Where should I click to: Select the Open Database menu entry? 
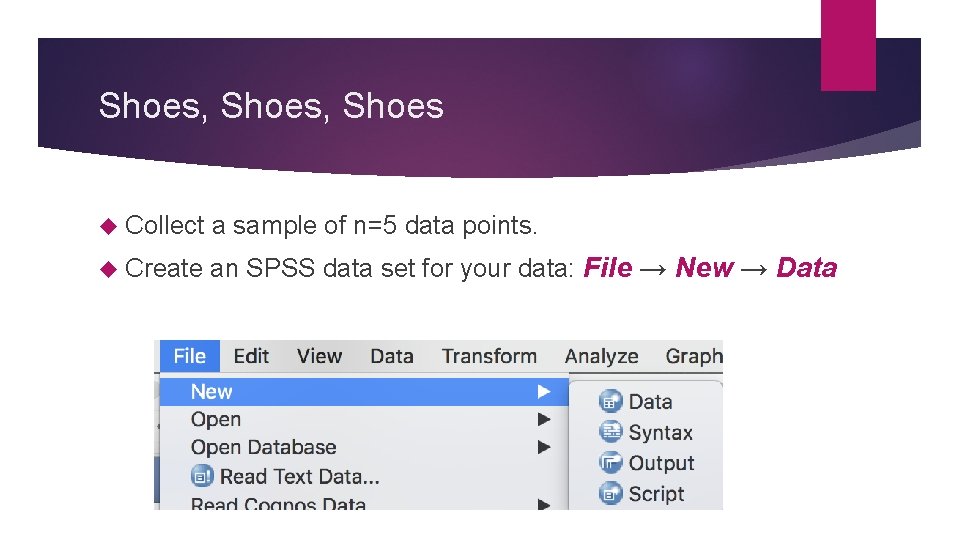263,447
